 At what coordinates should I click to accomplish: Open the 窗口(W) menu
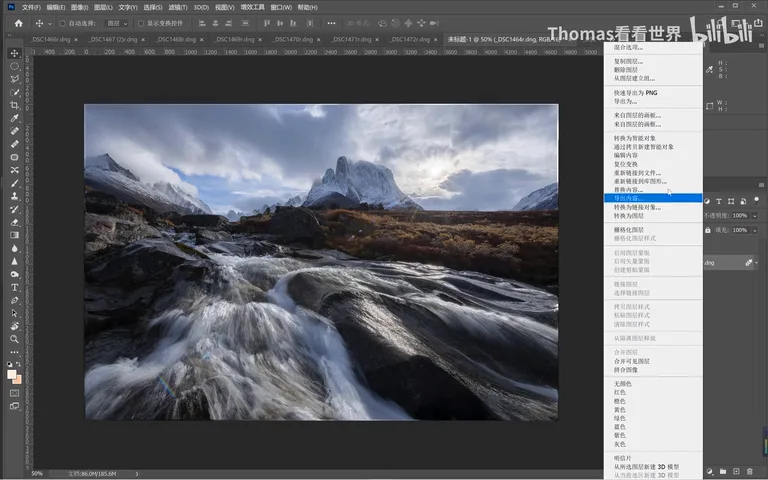tap(281, 7)
